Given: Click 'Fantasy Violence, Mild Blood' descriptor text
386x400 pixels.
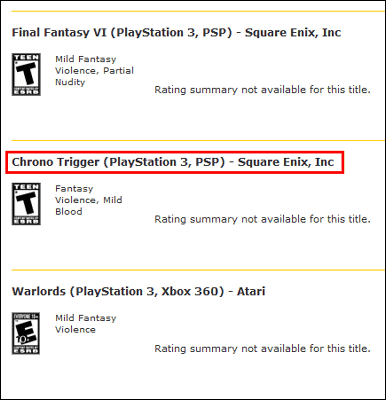Looking at the screenshot, I should coord(89,200).
